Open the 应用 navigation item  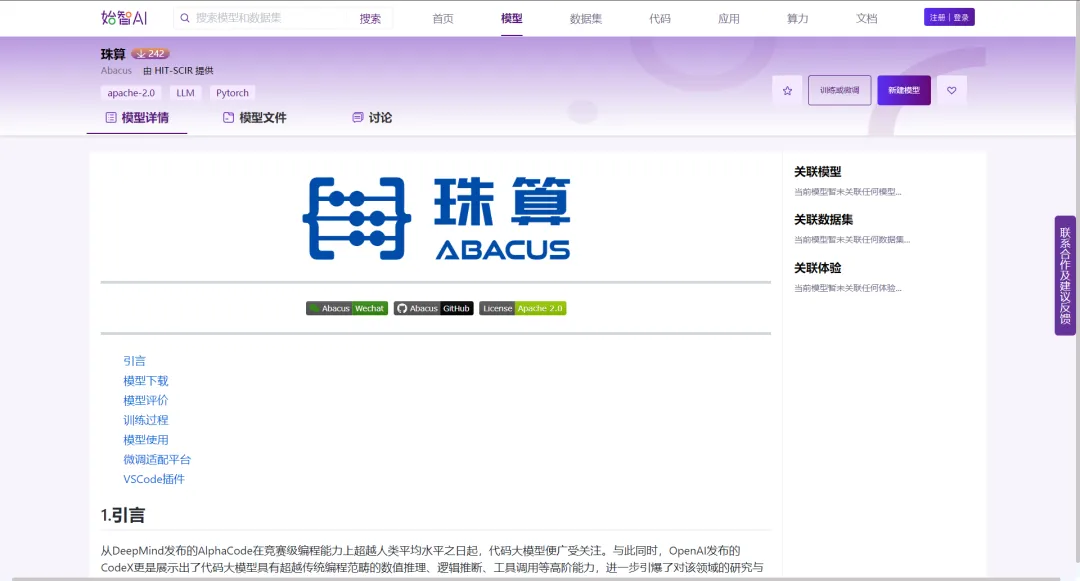click(729, 19)
